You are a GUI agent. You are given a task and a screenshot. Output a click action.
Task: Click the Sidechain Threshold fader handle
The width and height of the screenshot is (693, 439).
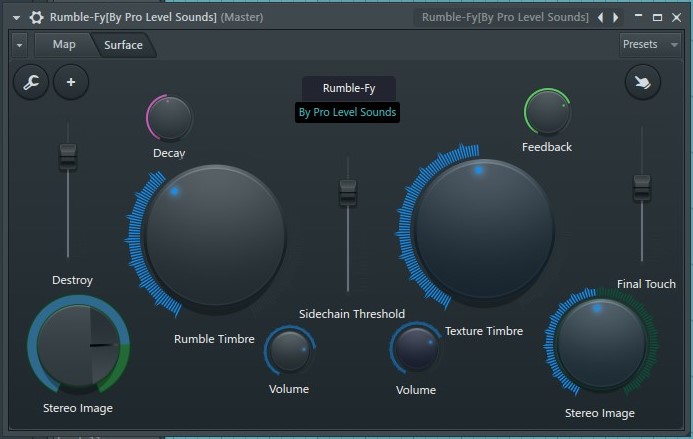tap(348, 192)
